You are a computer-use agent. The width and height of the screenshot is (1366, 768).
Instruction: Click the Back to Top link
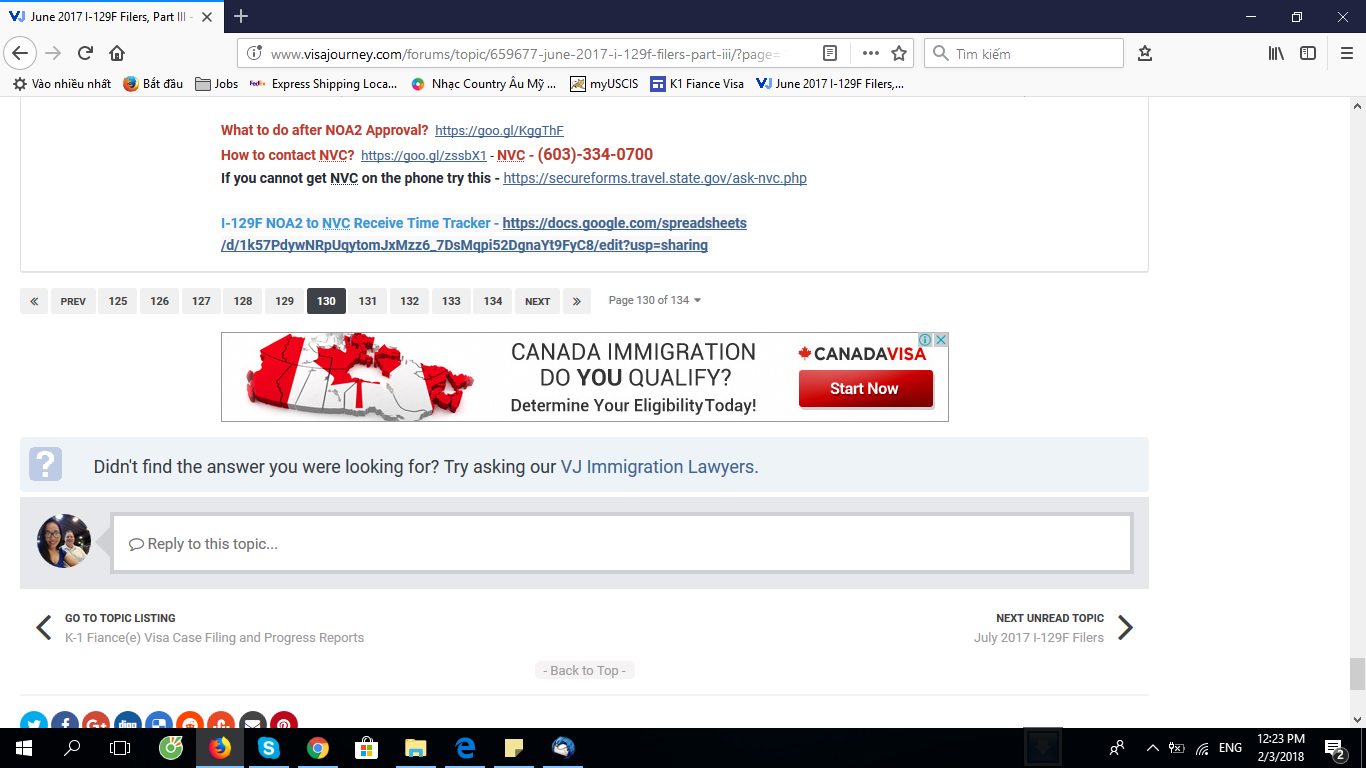585,671
